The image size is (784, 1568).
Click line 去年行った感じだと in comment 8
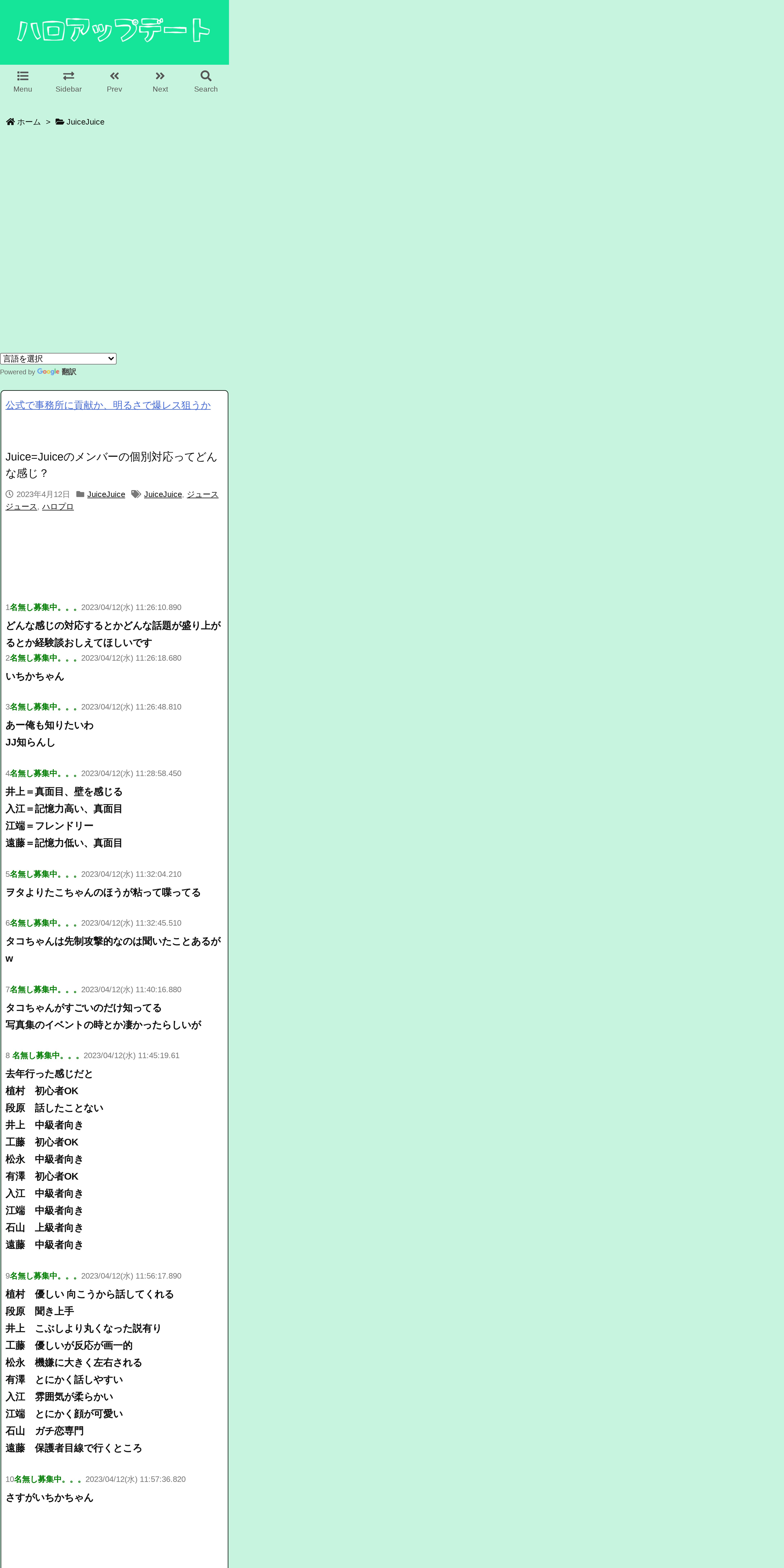coord(49,1074)
